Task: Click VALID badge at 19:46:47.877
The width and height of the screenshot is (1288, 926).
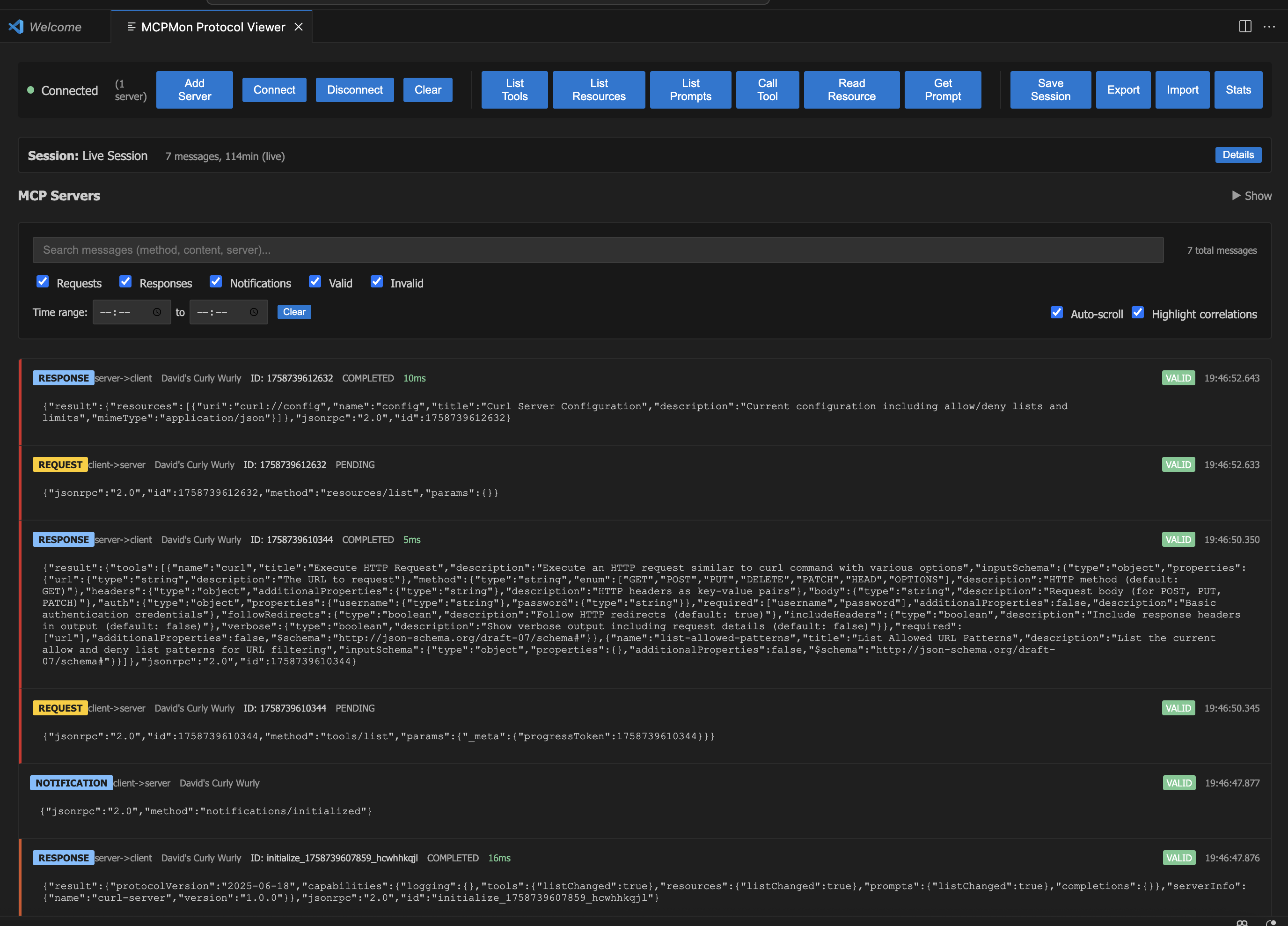Action: (x=1179, y=783)
